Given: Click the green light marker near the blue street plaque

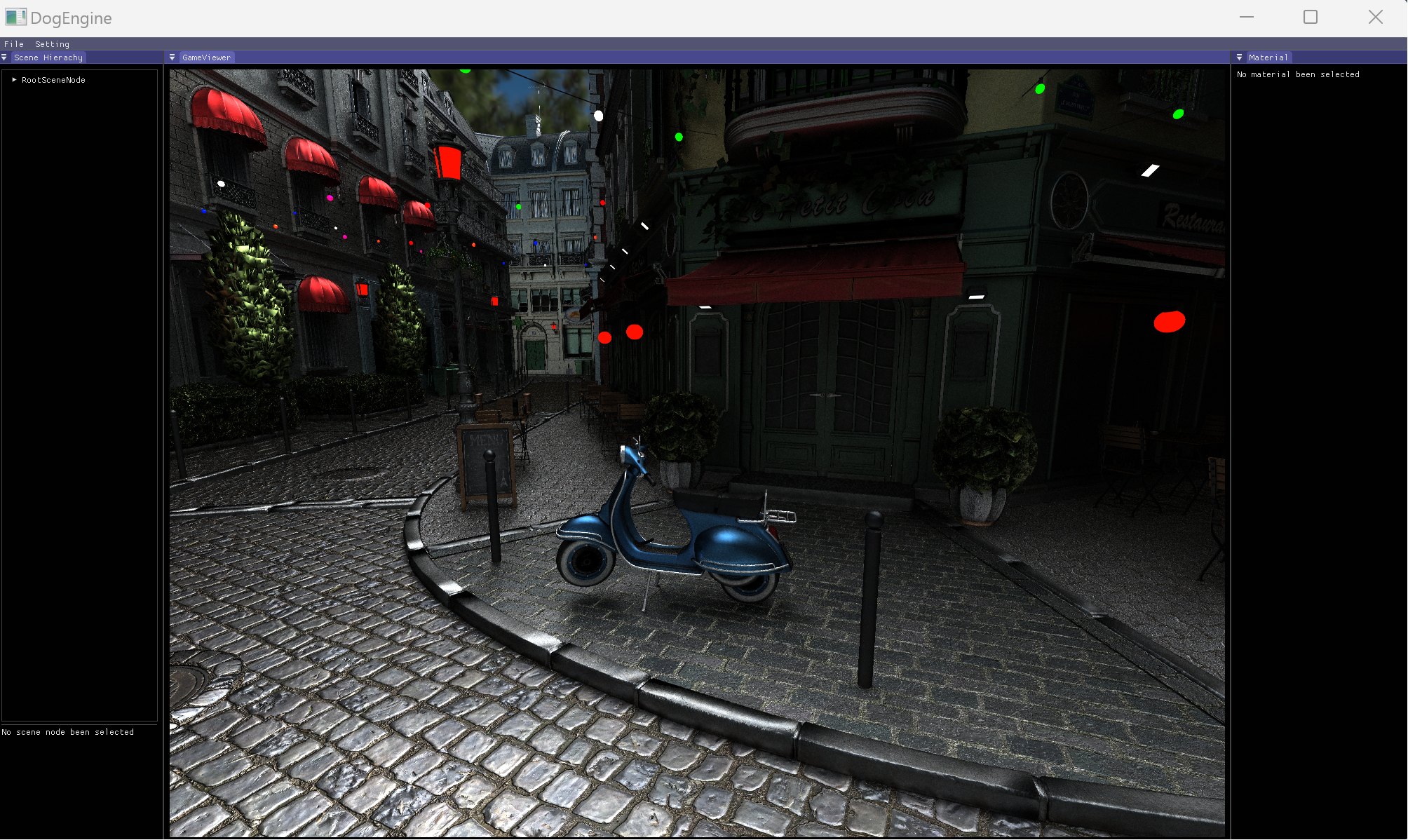Looking at the screenshot, I should pyautogui.click(x=1040, y=89).
